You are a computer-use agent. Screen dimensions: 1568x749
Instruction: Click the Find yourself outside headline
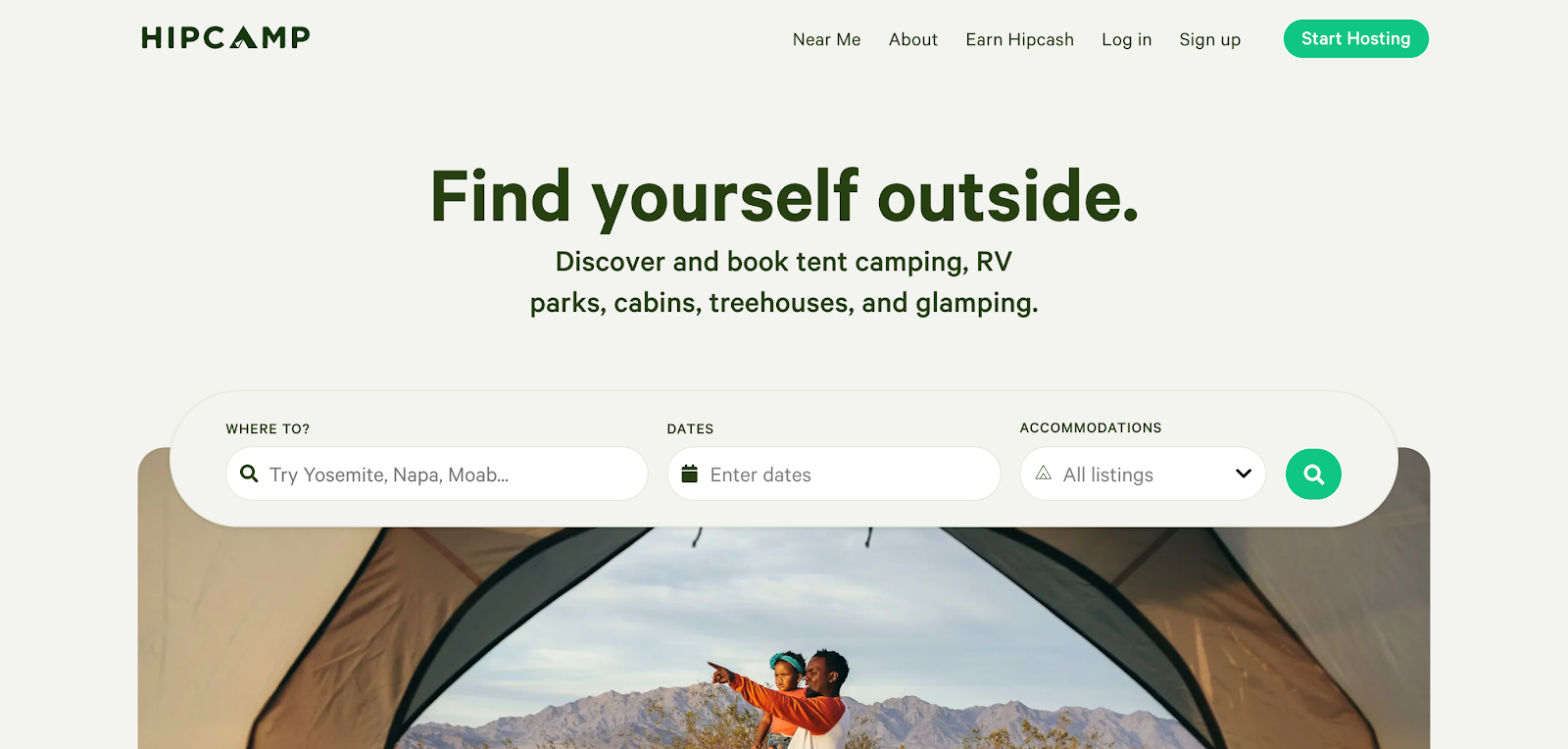[x=784, y=197]
